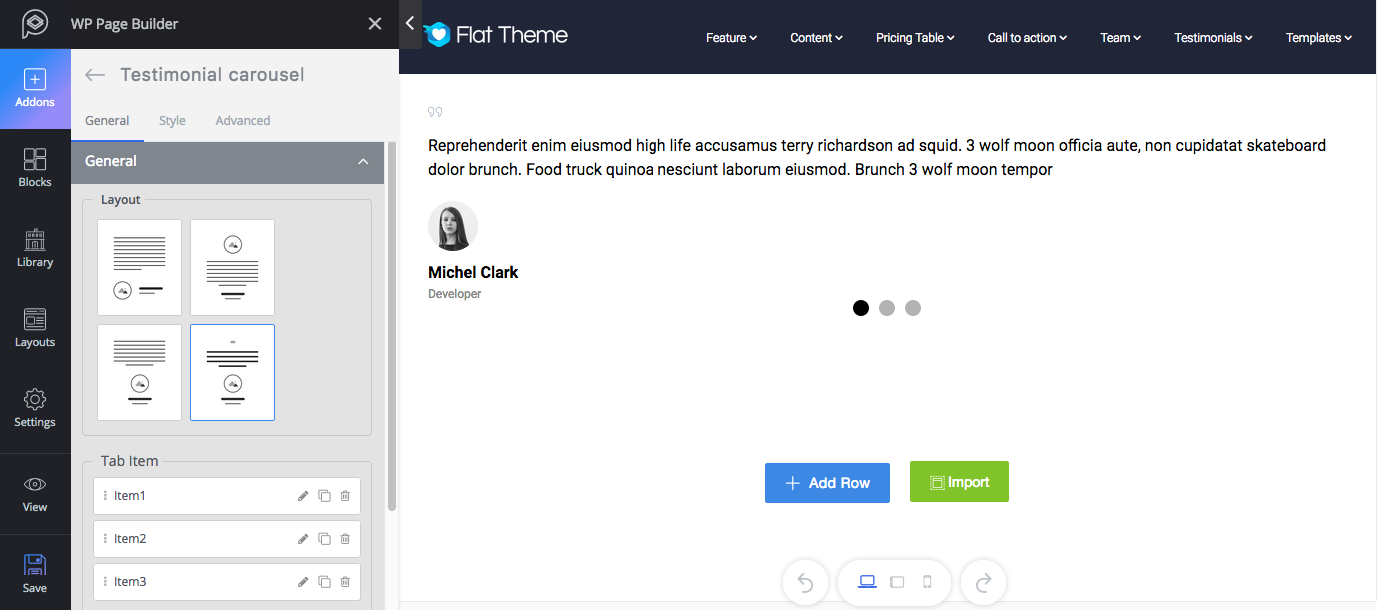Duplicate Item2 tab item
Viewport: 1377px width, 610px height.
pyautogui.click(x=324, y=539)
